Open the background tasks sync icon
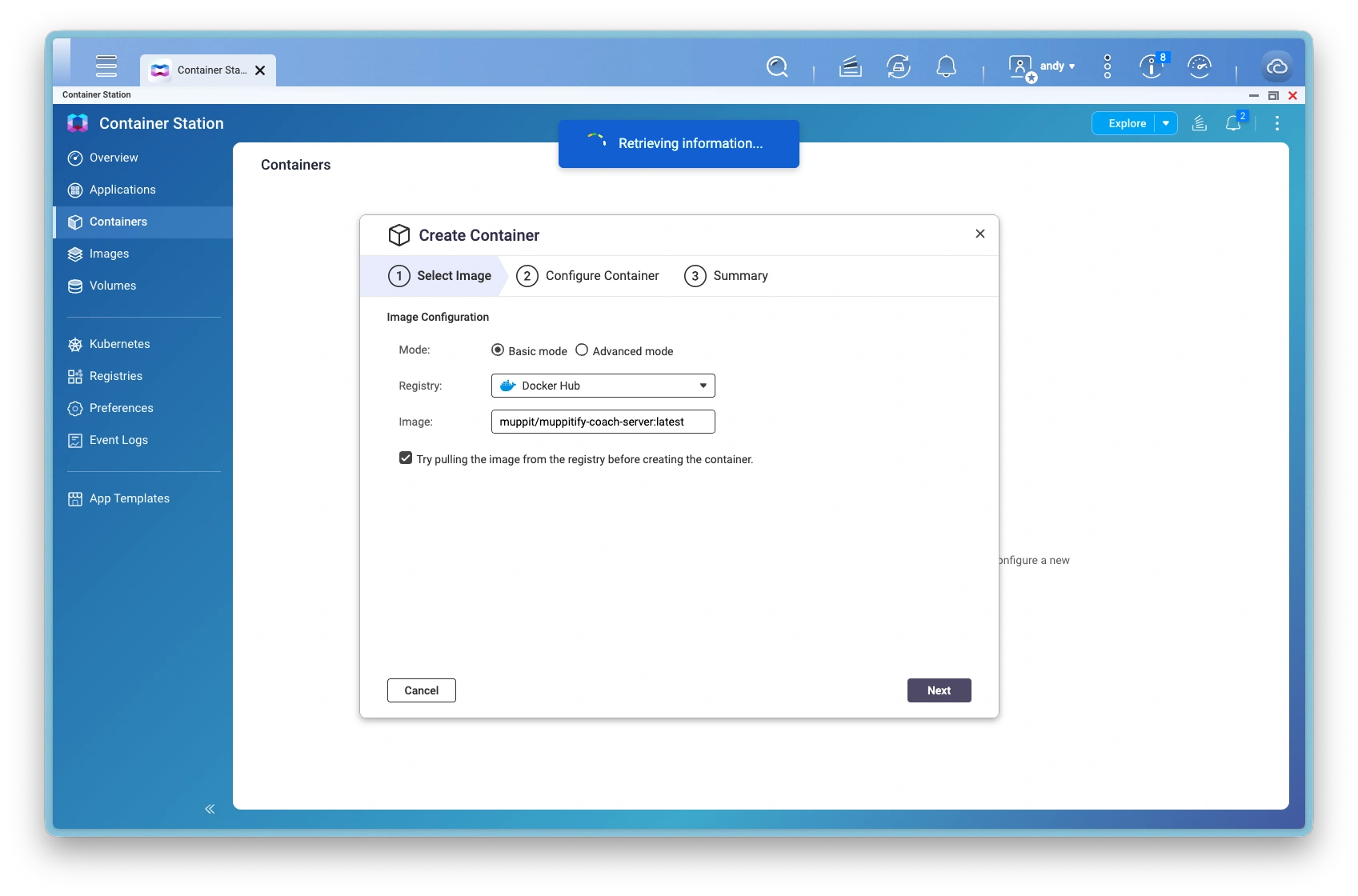Screen dimensions: 1358x896 (898, 66)
